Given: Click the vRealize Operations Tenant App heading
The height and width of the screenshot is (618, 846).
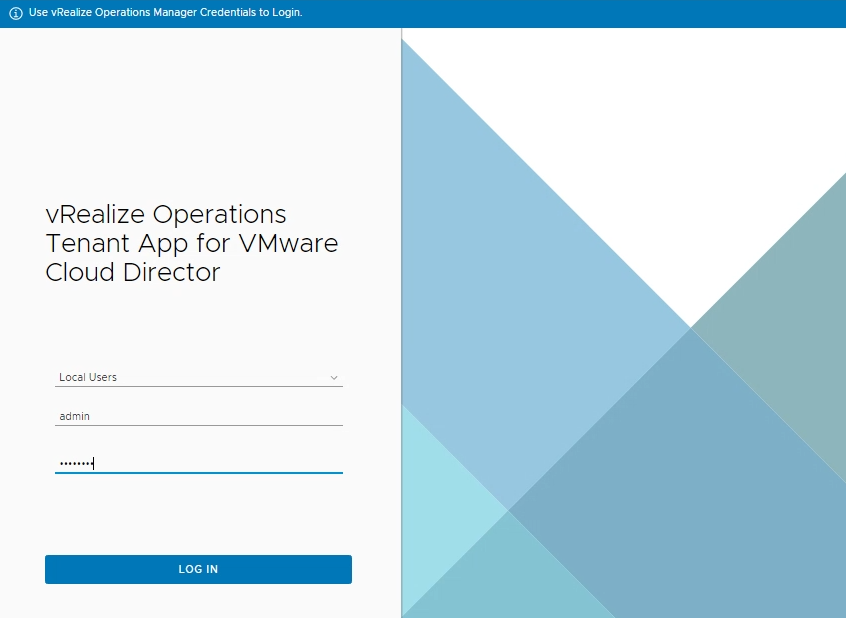Looking at the screenshot, I should click(192, 243).
